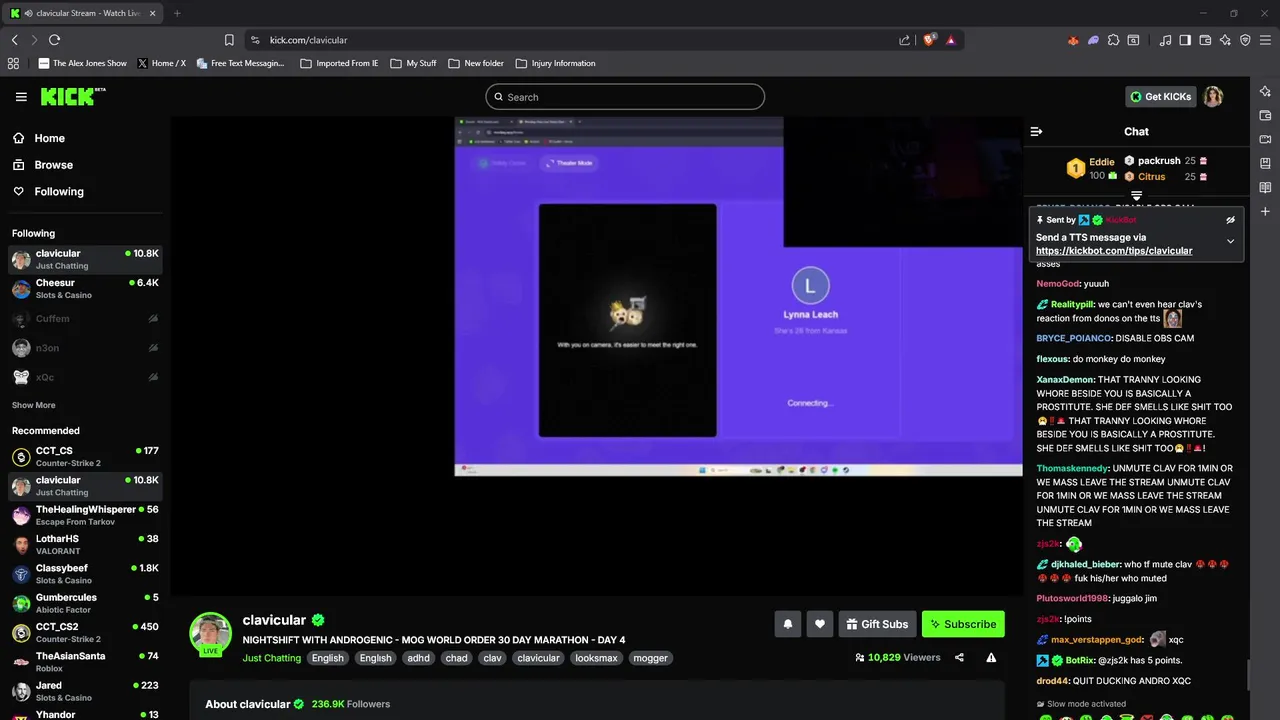Hide the pinned KickBot message
The height and width of the screenshot is (720, 1280).
point(1230,220)
